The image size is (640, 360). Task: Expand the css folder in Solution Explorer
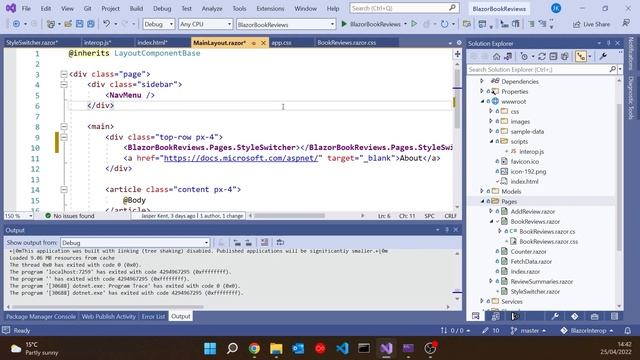[x=491, y=111]
